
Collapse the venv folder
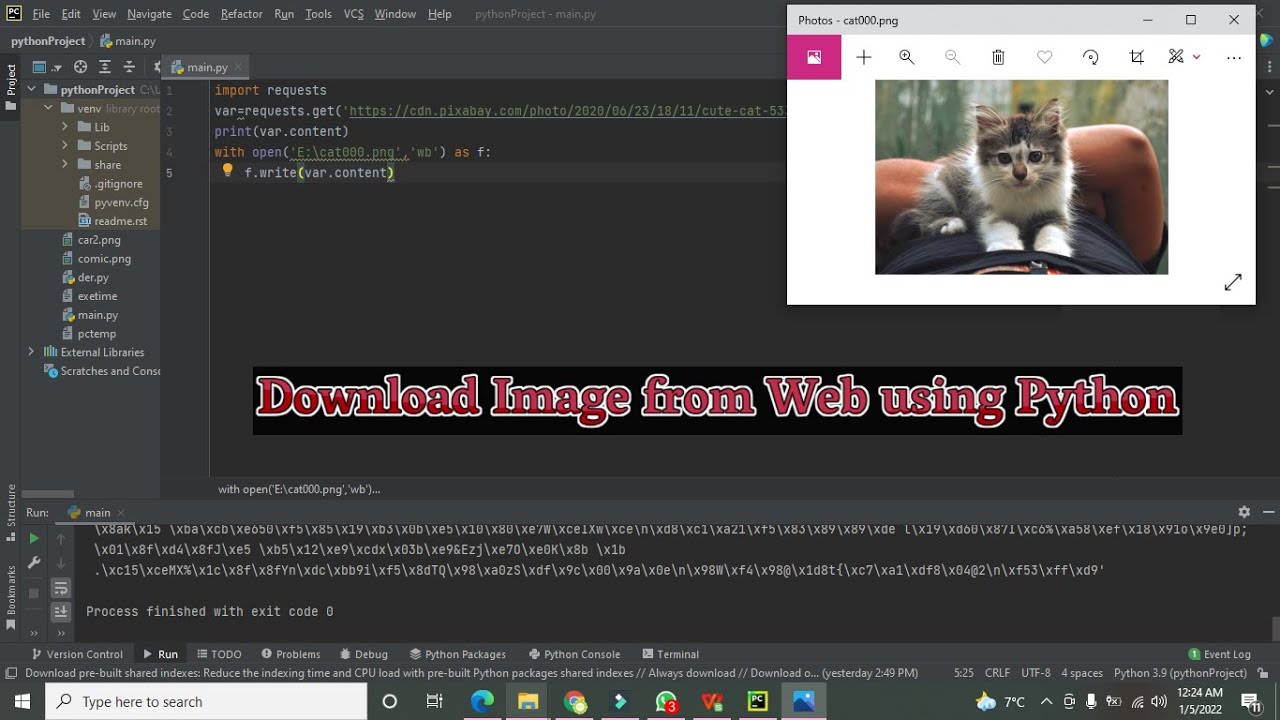(48, 109)
